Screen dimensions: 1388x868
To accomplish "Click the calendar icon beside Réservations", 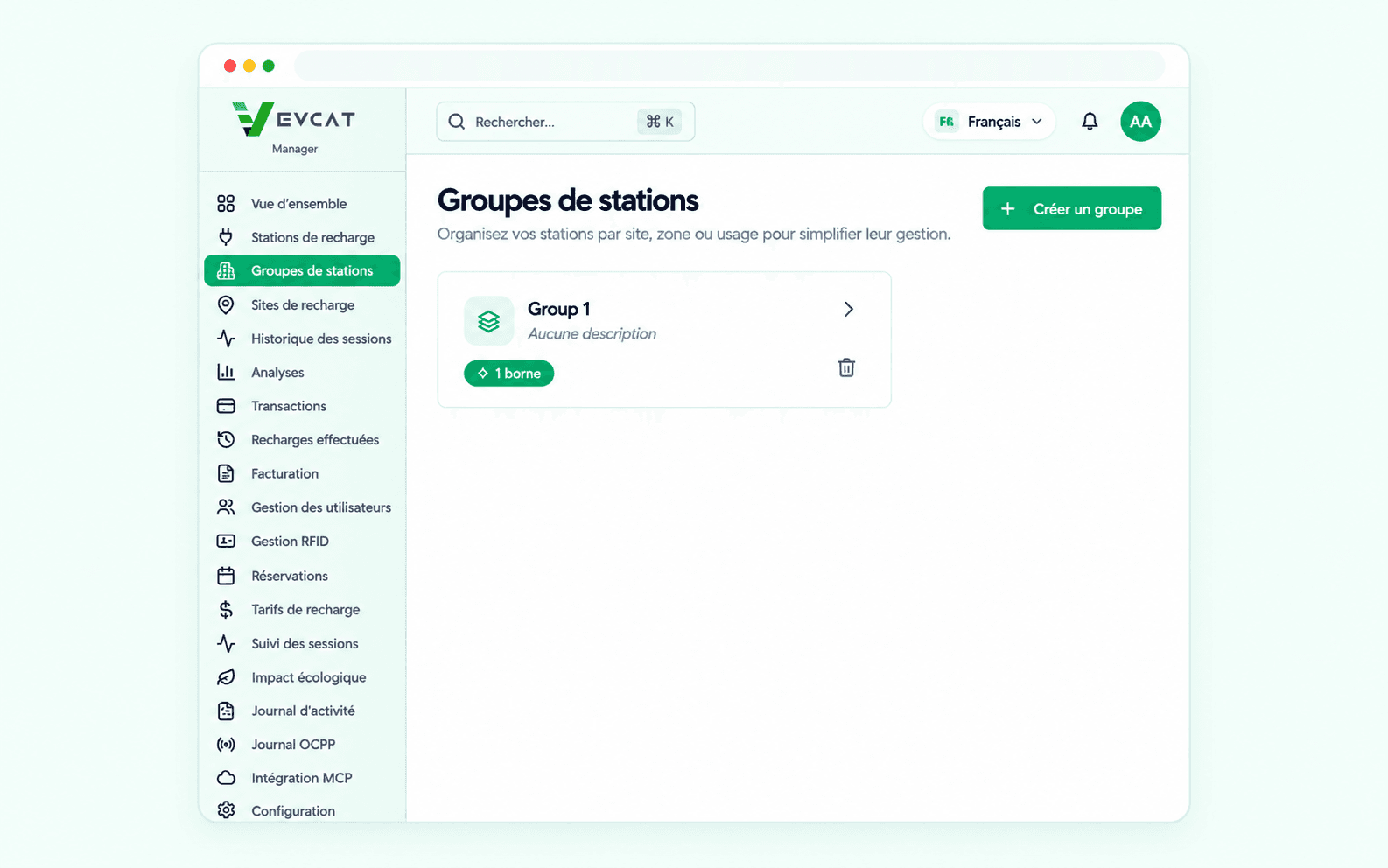I will pos(226,576).
